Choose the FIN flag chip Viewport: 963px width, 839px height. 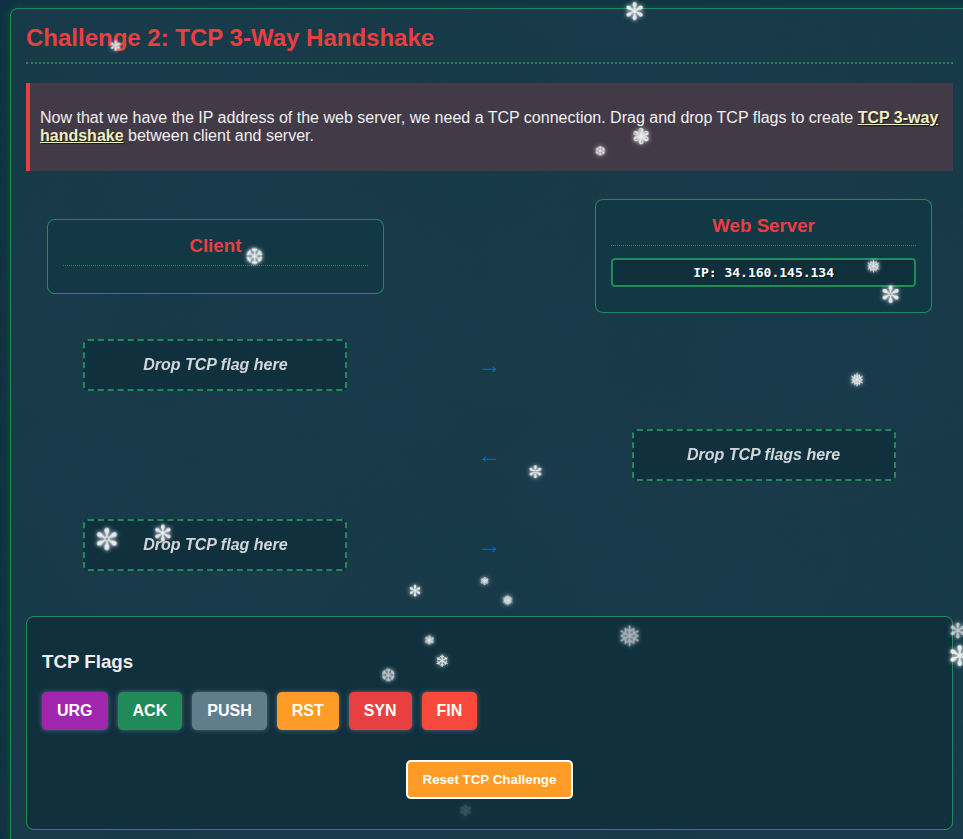[x=449, y=711]
